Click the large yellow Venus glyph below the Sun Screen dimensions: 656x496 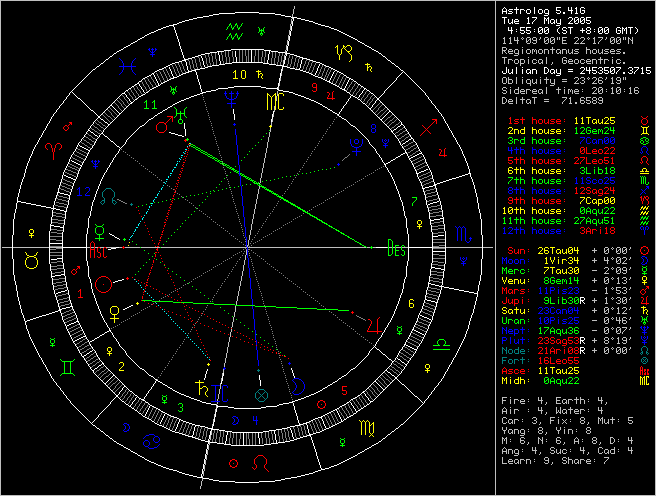coord(115,314)
